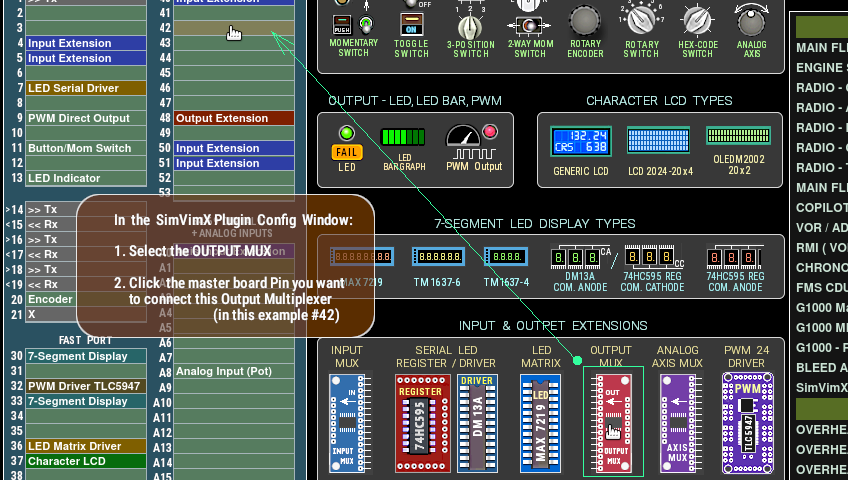Choose the DM13A serial LED driver chip
The width and height of the screenshot is (848, 480).
(477, 421)
